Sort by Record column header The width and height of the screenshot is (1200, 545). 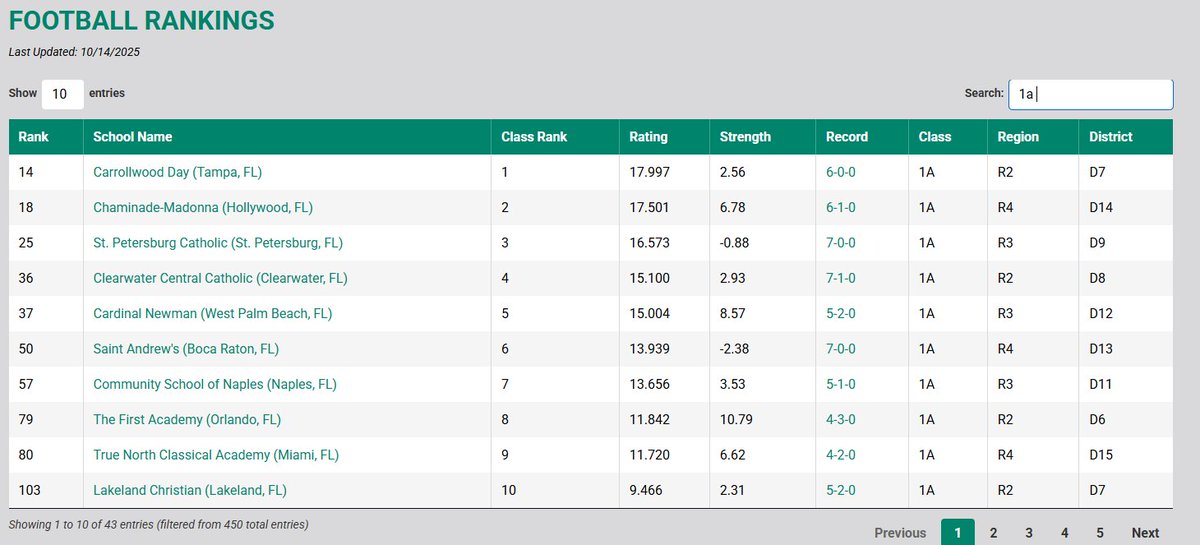(863, 137)
